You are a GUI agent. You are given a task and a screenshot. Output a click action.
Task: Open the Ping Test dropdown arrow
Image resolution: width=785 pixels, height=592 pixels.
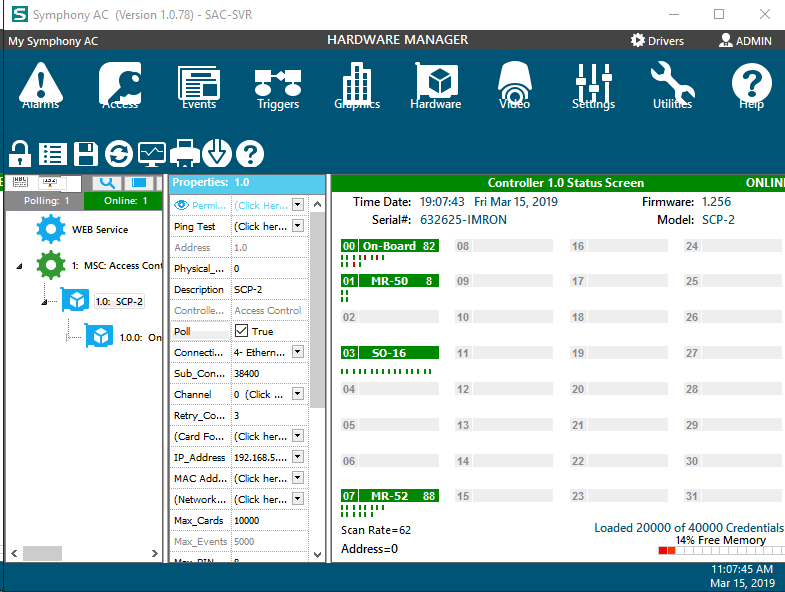click(x=298, y=225)
